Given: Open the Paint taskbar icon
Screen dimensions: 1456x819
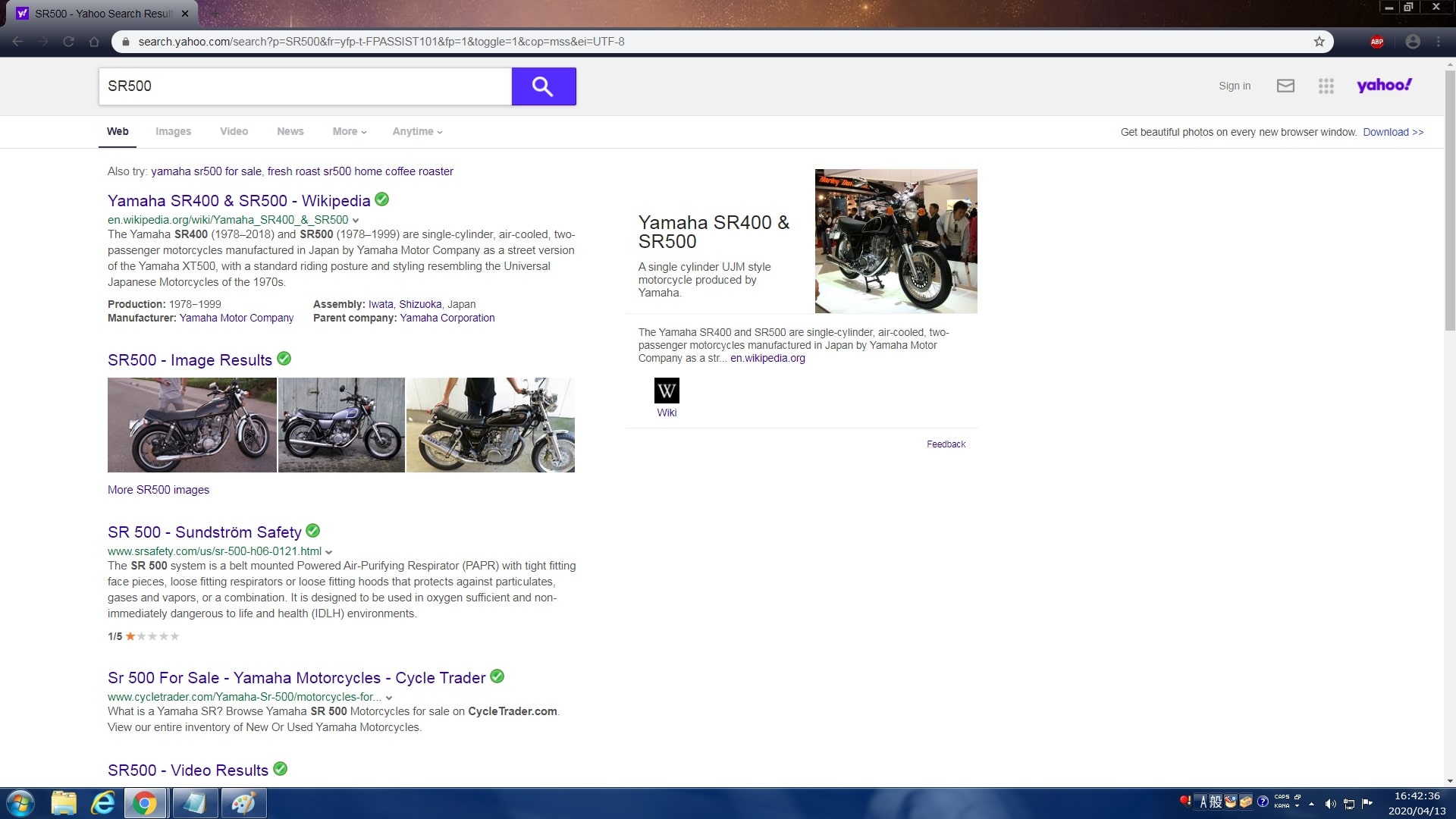Looking at the screenshot, I should click(243, 803).
